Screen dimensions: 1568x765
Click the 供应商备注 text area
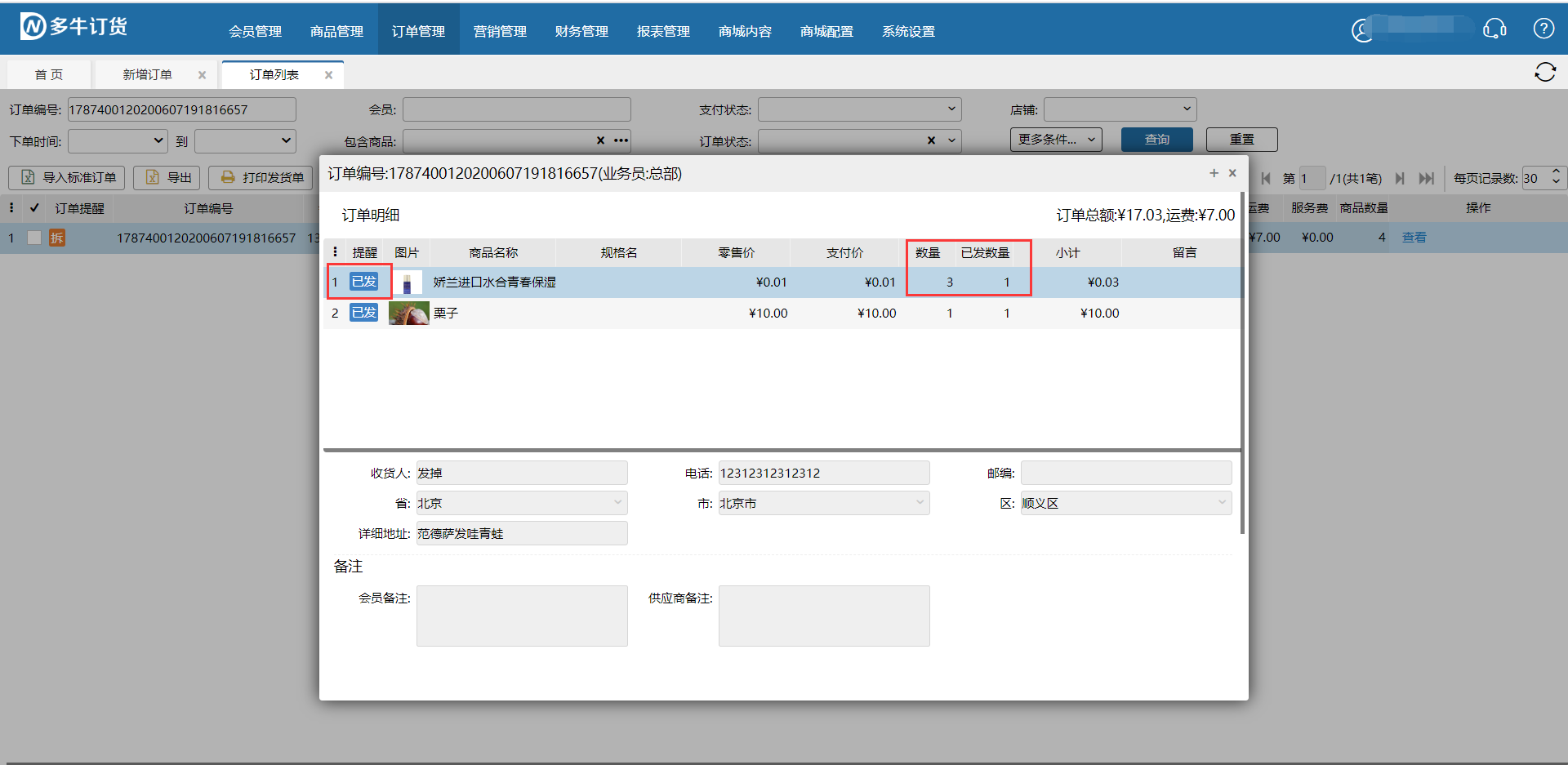824,616
